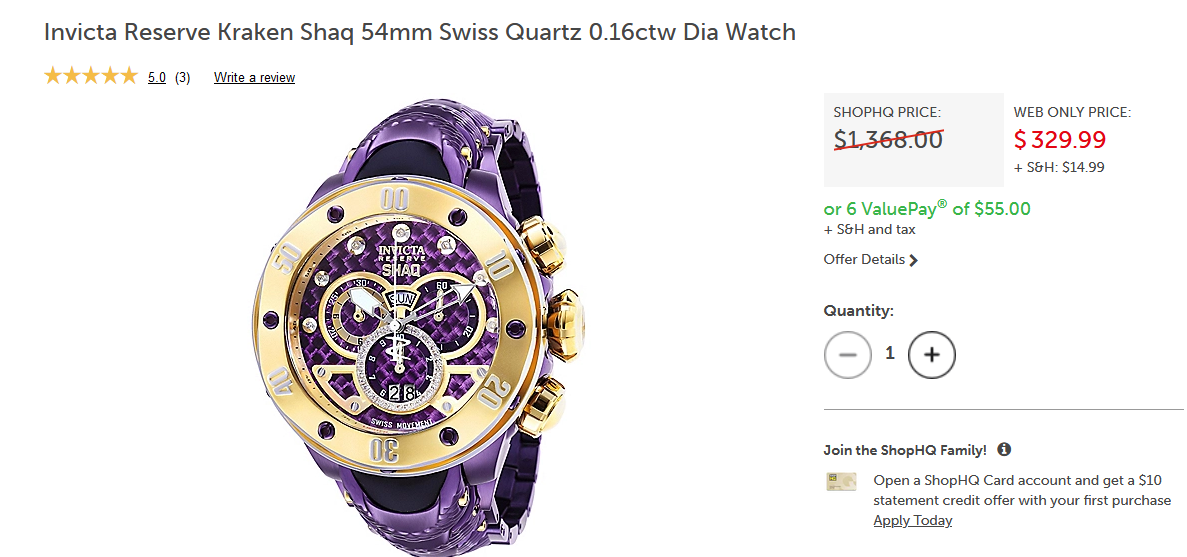Click the Apply Today link

(912, 520)
